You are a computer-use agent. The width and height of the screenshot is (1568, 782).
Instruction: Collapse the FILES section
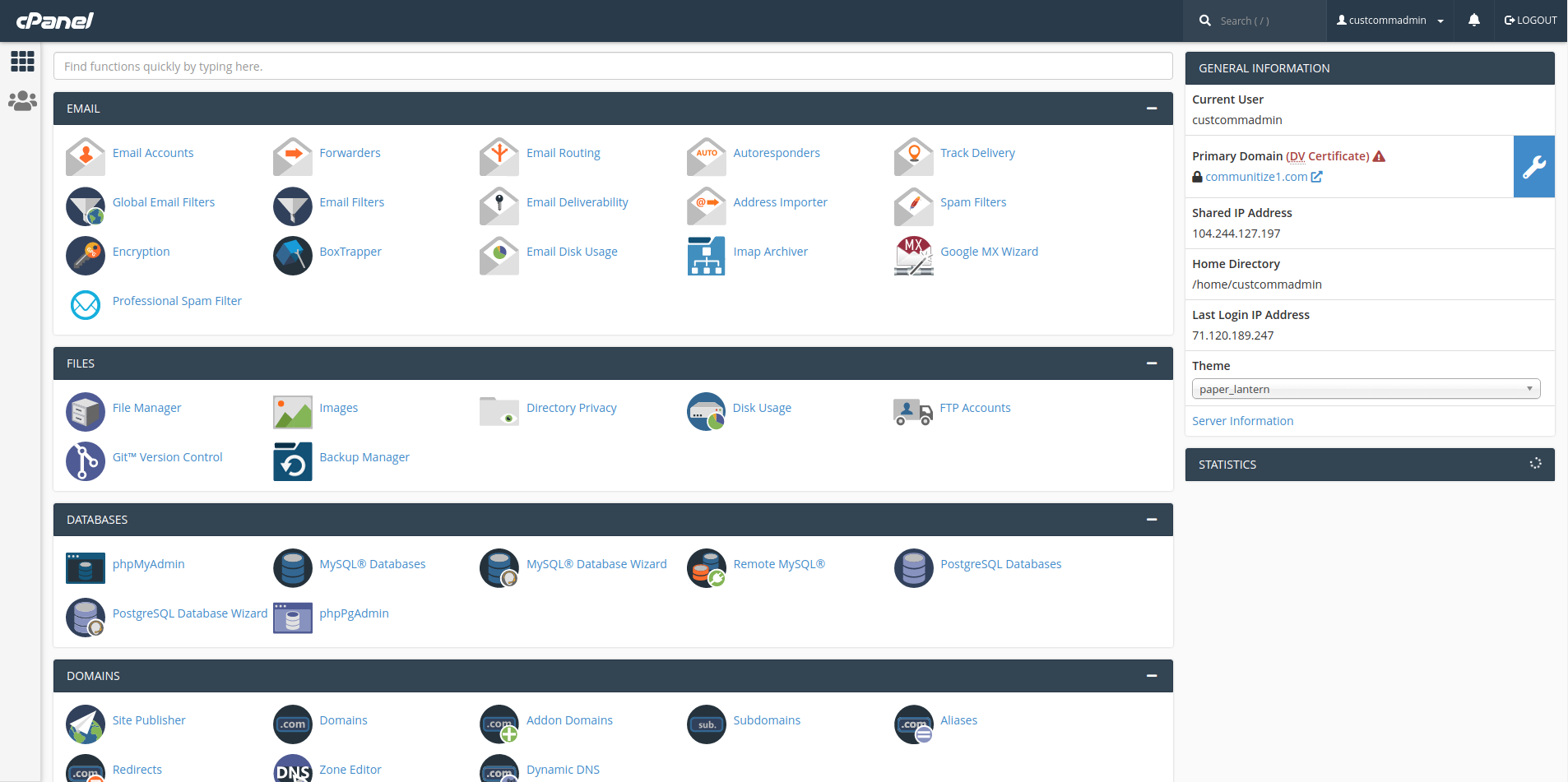click(1151, 363)
